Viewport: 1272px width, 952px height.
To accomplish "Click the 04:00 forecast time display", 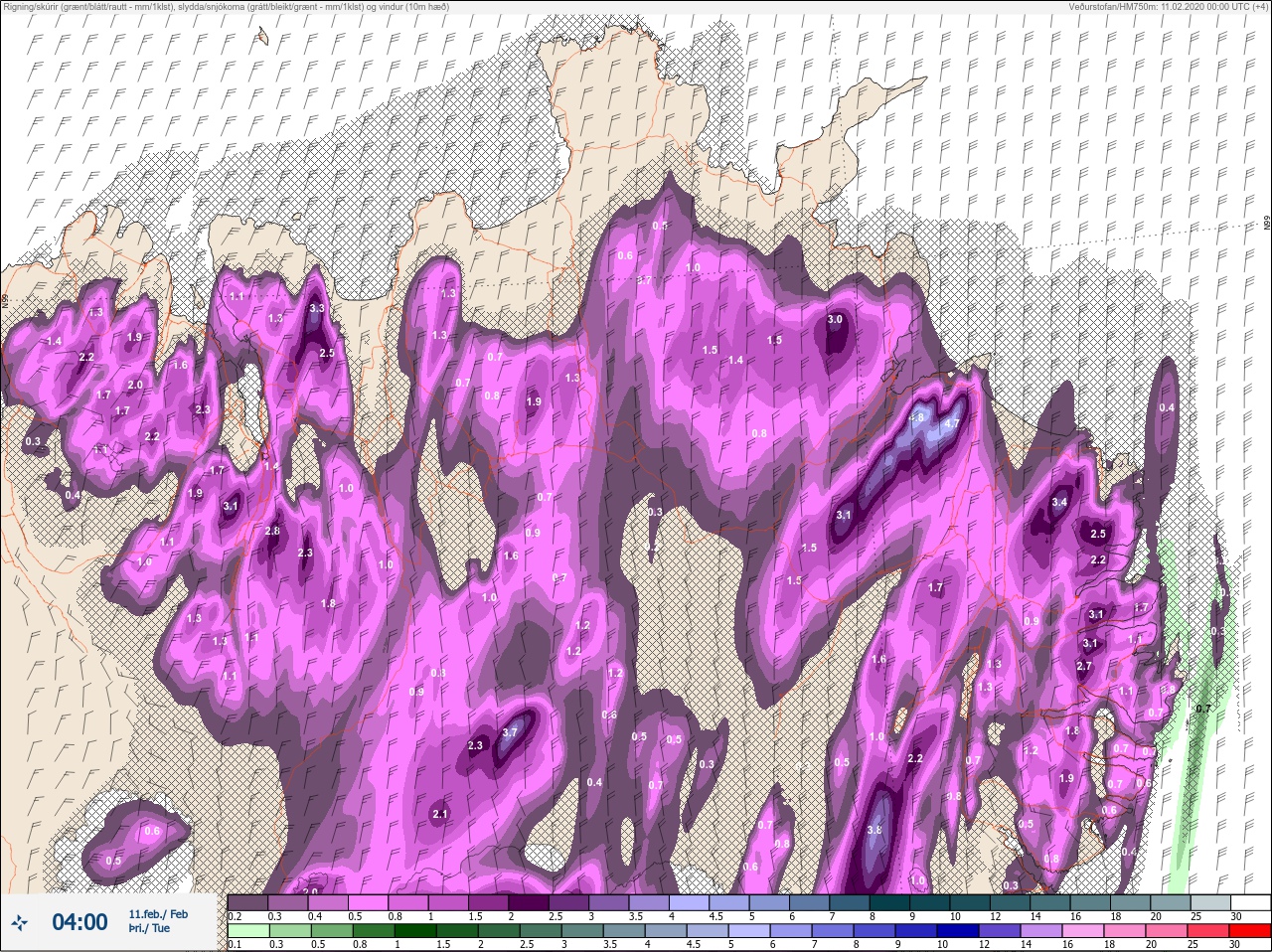I will (x=79, y=923).
